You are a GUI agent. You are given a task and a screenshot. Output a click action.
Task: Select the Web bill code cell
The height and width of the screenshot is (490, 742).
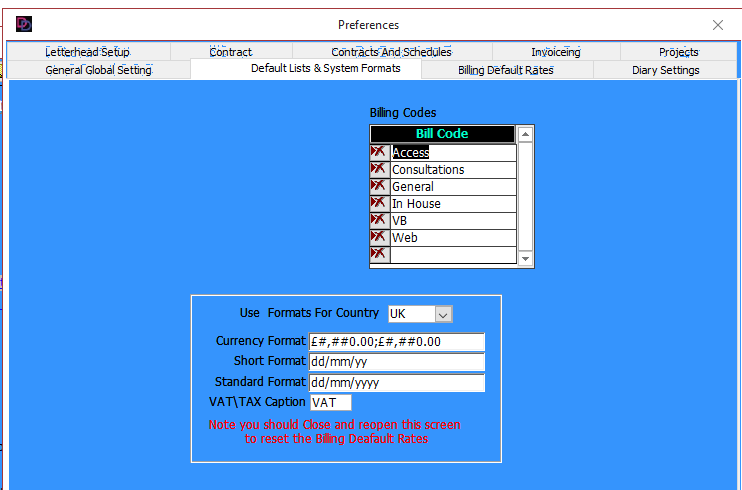[453, 238]
